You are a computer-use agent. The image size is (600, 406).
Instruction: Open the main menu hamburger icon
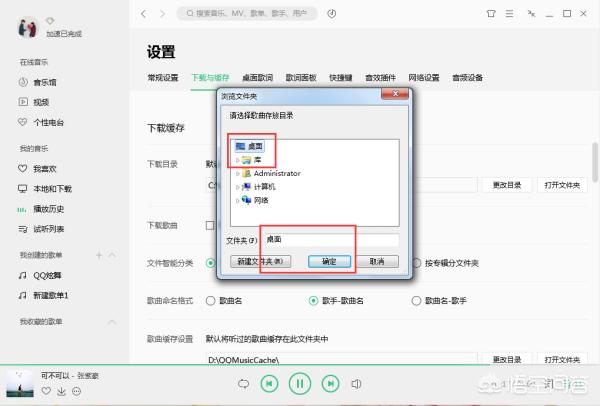(509, 14)
